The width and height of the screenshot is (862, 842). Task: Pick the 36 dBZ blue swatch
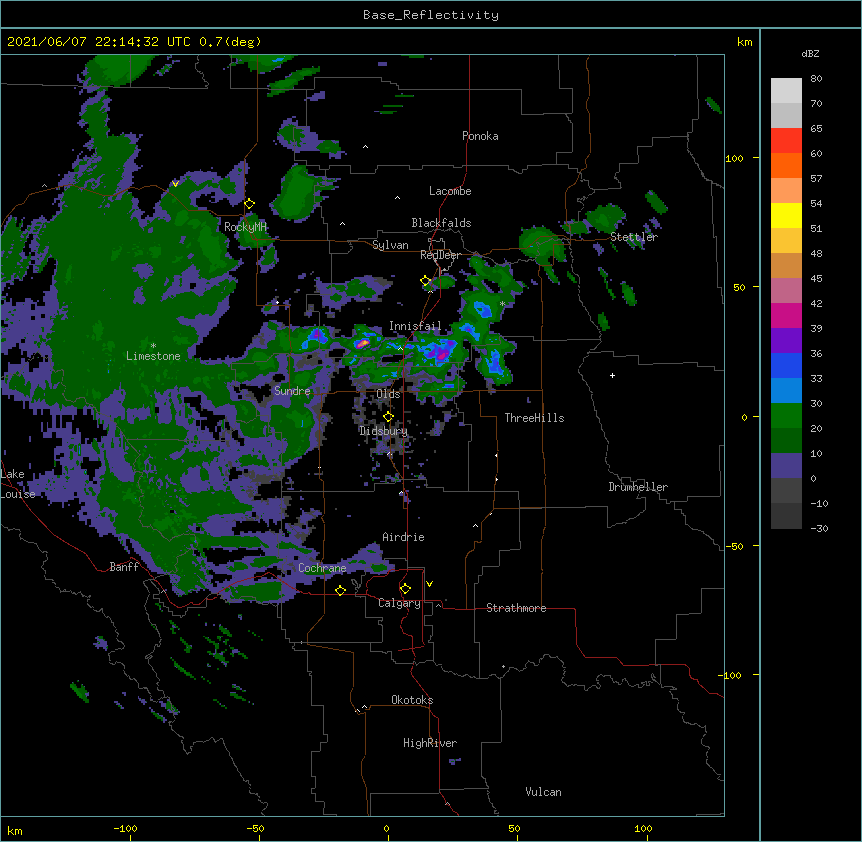786,365
